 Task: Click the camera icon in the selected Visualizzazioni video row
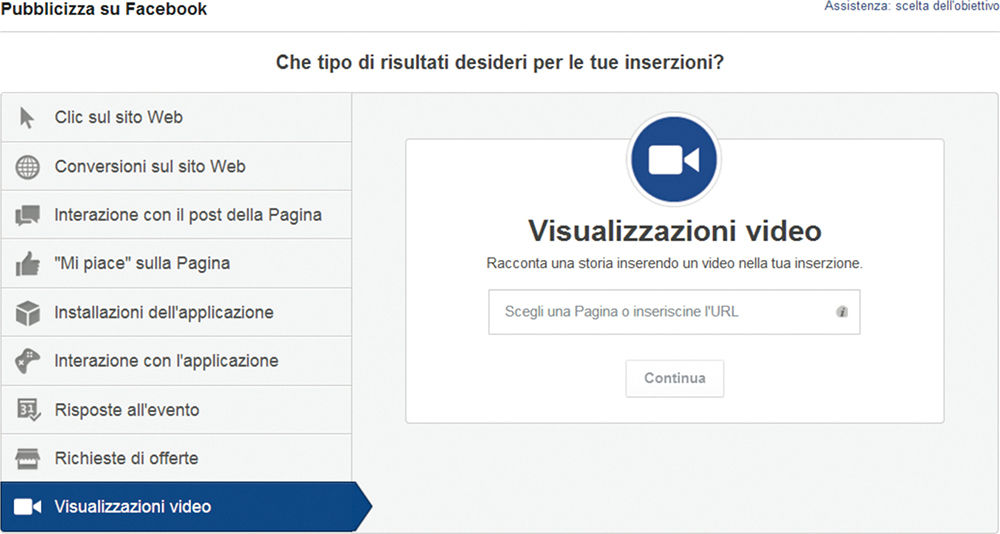pyautogui.click(x=27, y=507)
